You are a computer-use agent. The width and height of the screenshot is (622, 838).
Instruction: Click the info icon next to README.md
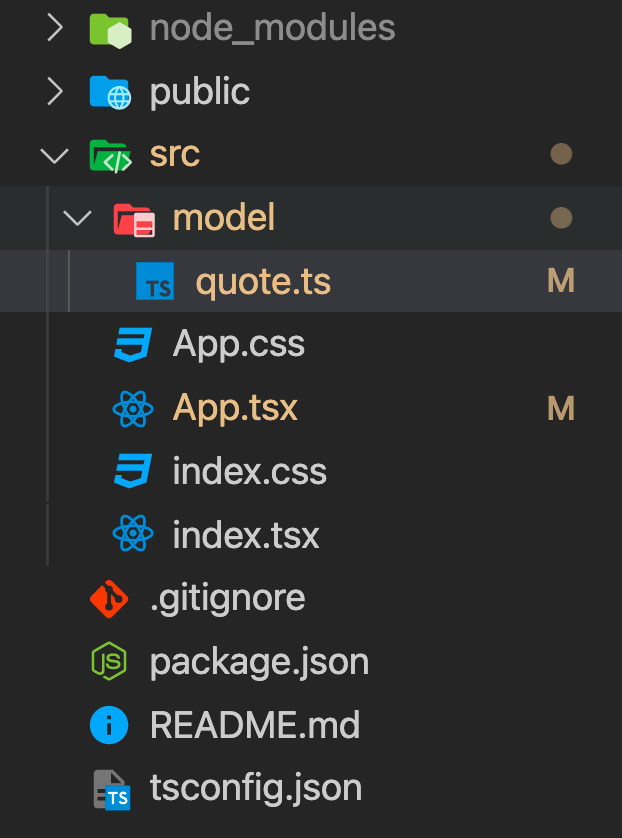point(110,725)
